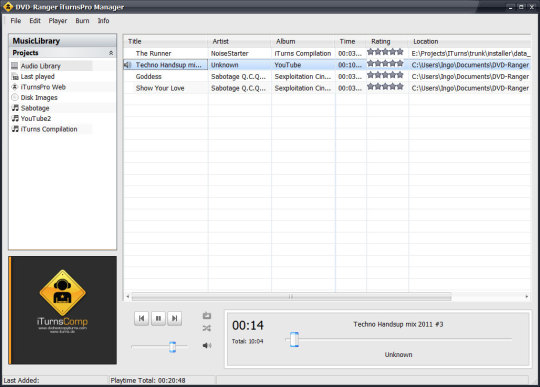Viewport: 540px width, 387px height.
Task: Click the iTurnsComp album artwork thumbnail
Action: (x=63, y=310)
